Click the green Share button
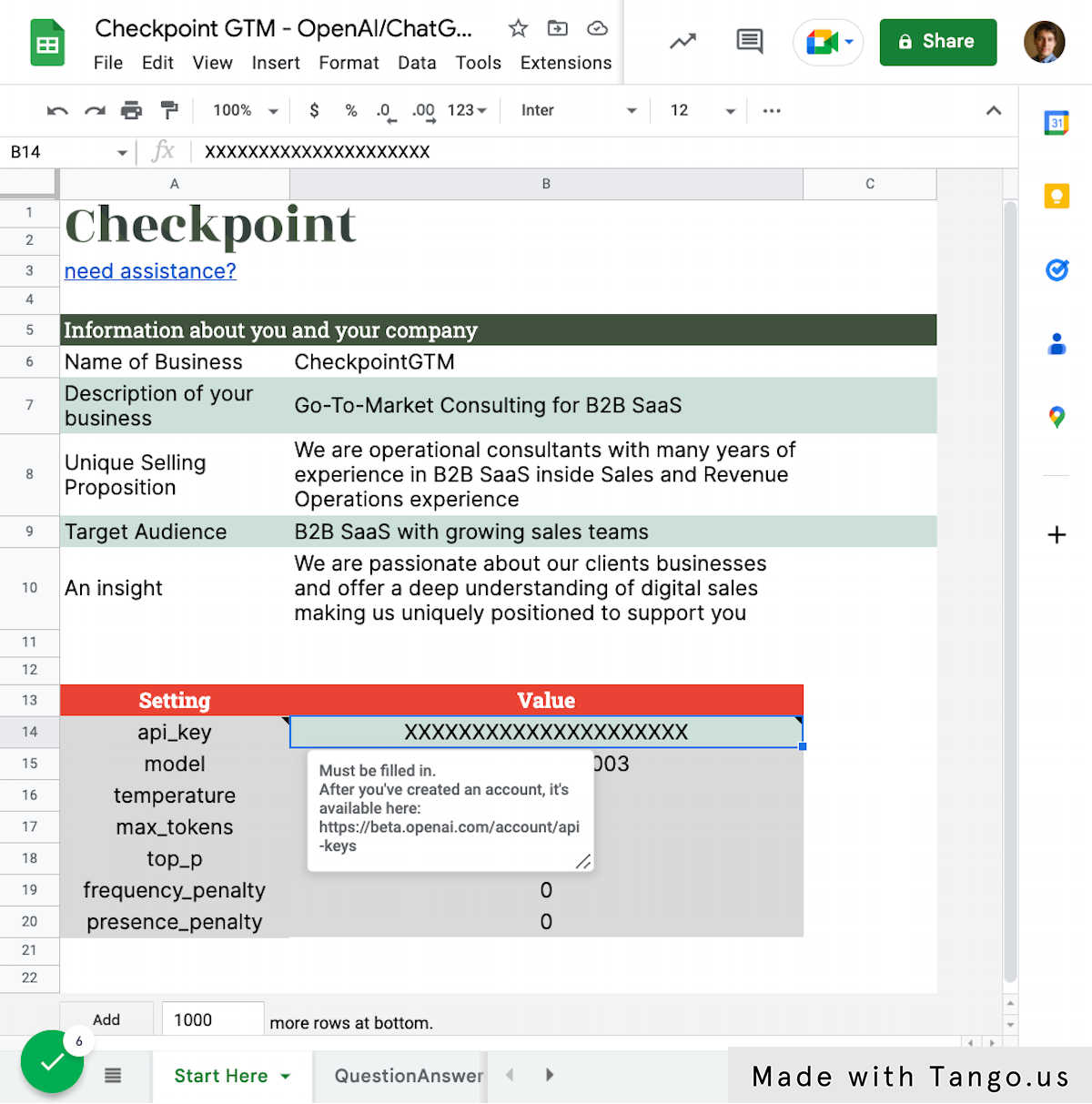 click(938, 42)
